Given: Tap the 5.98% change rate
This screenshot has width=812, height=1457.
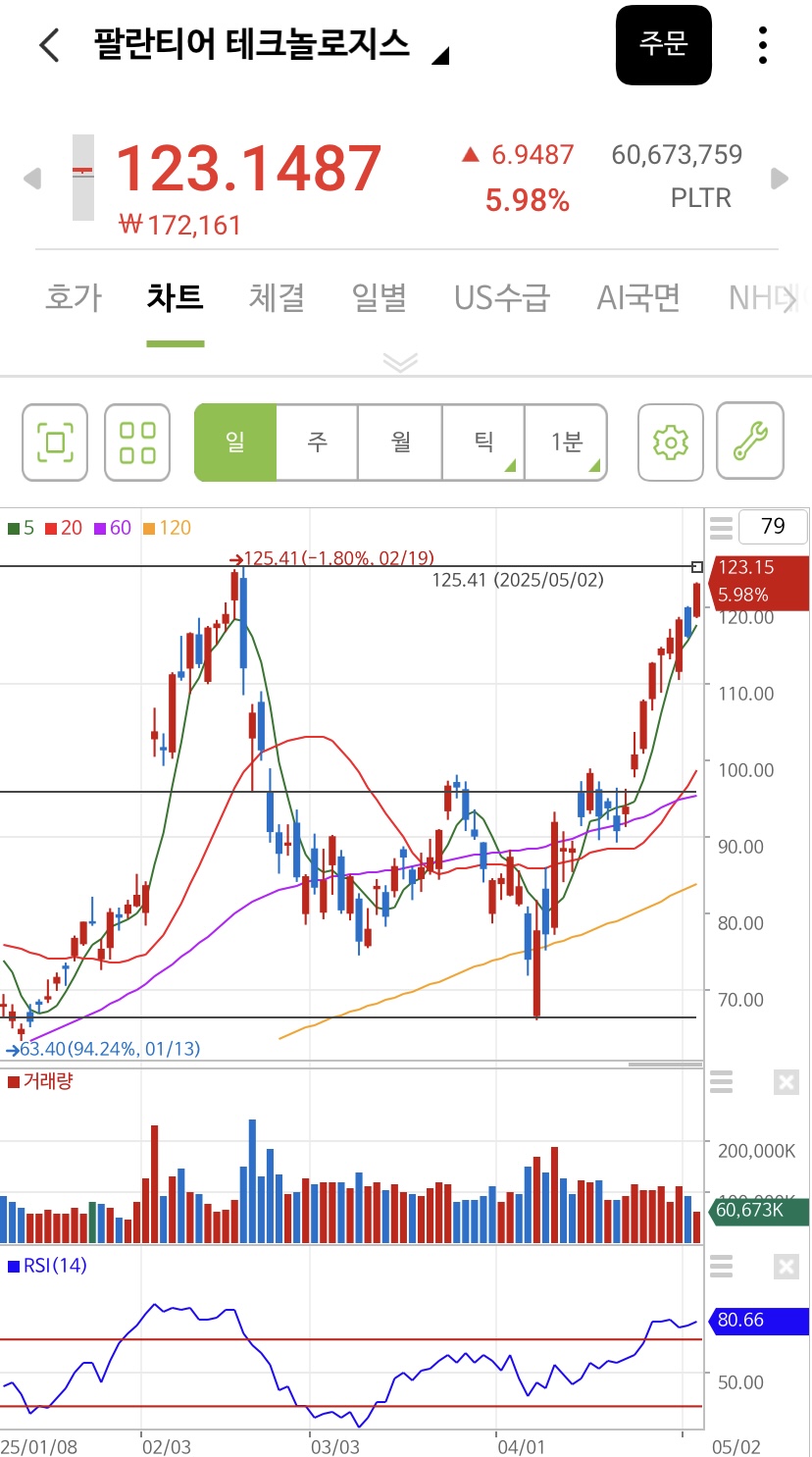Looking at the screenshot, I should coord(528,201).
